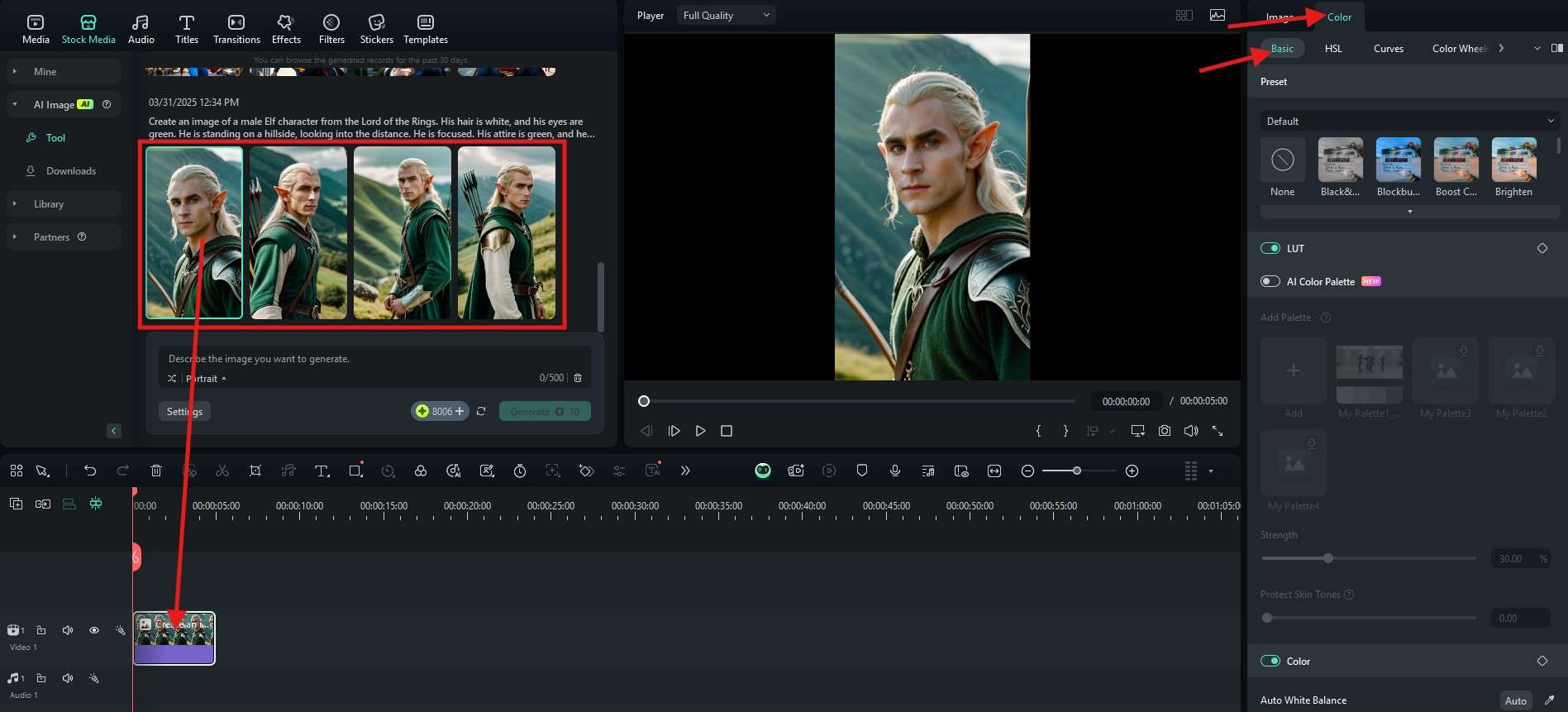
Task: Click the timeline zoom slider handle
Action: pos(1076,471)
